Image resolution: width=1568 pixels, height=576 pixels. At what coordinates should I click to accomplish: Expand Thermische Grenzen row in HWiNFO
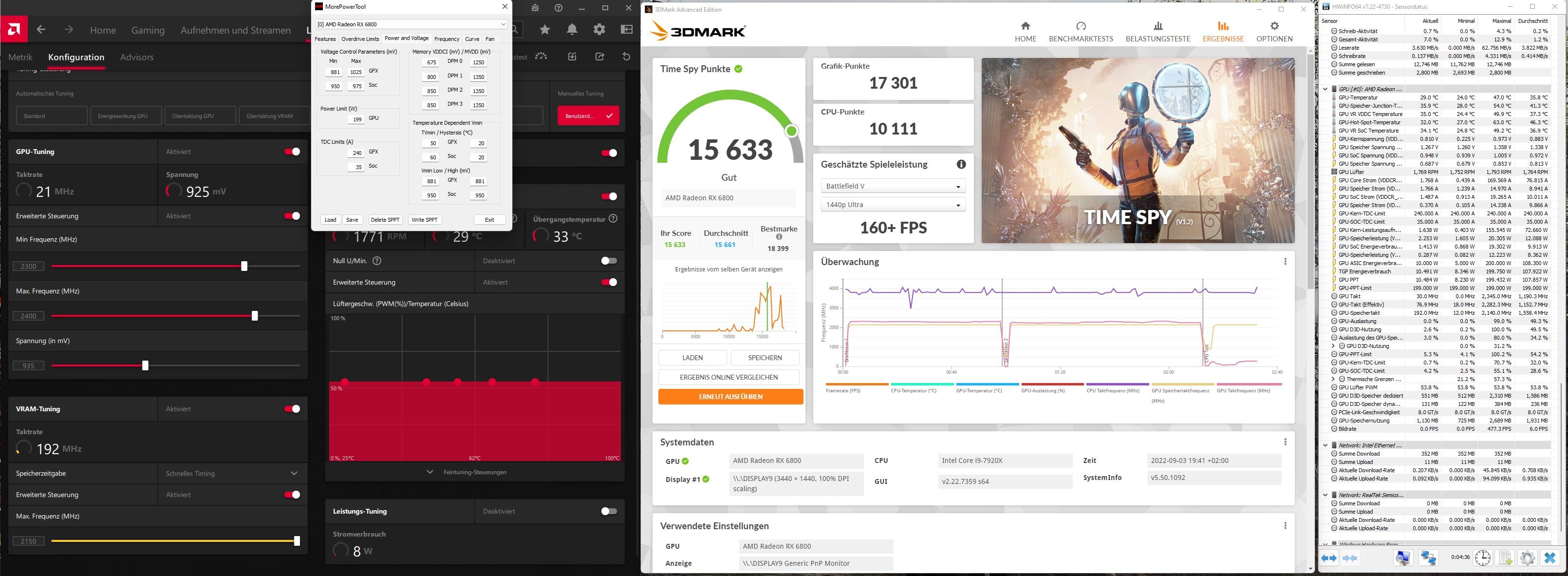(1333, 379)
